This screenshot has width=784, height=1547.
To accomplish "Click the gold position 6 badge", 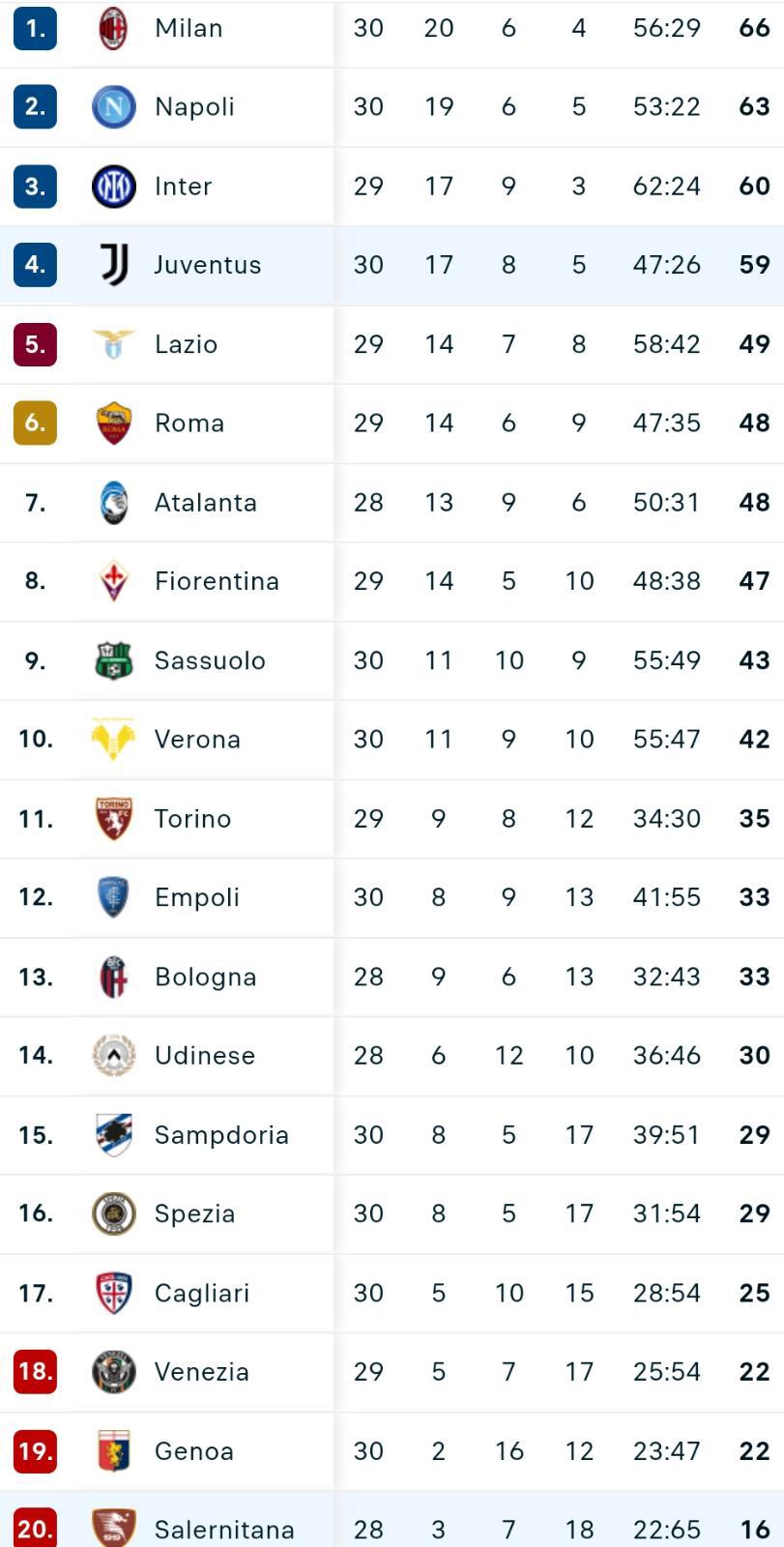I will click(35, 423).
